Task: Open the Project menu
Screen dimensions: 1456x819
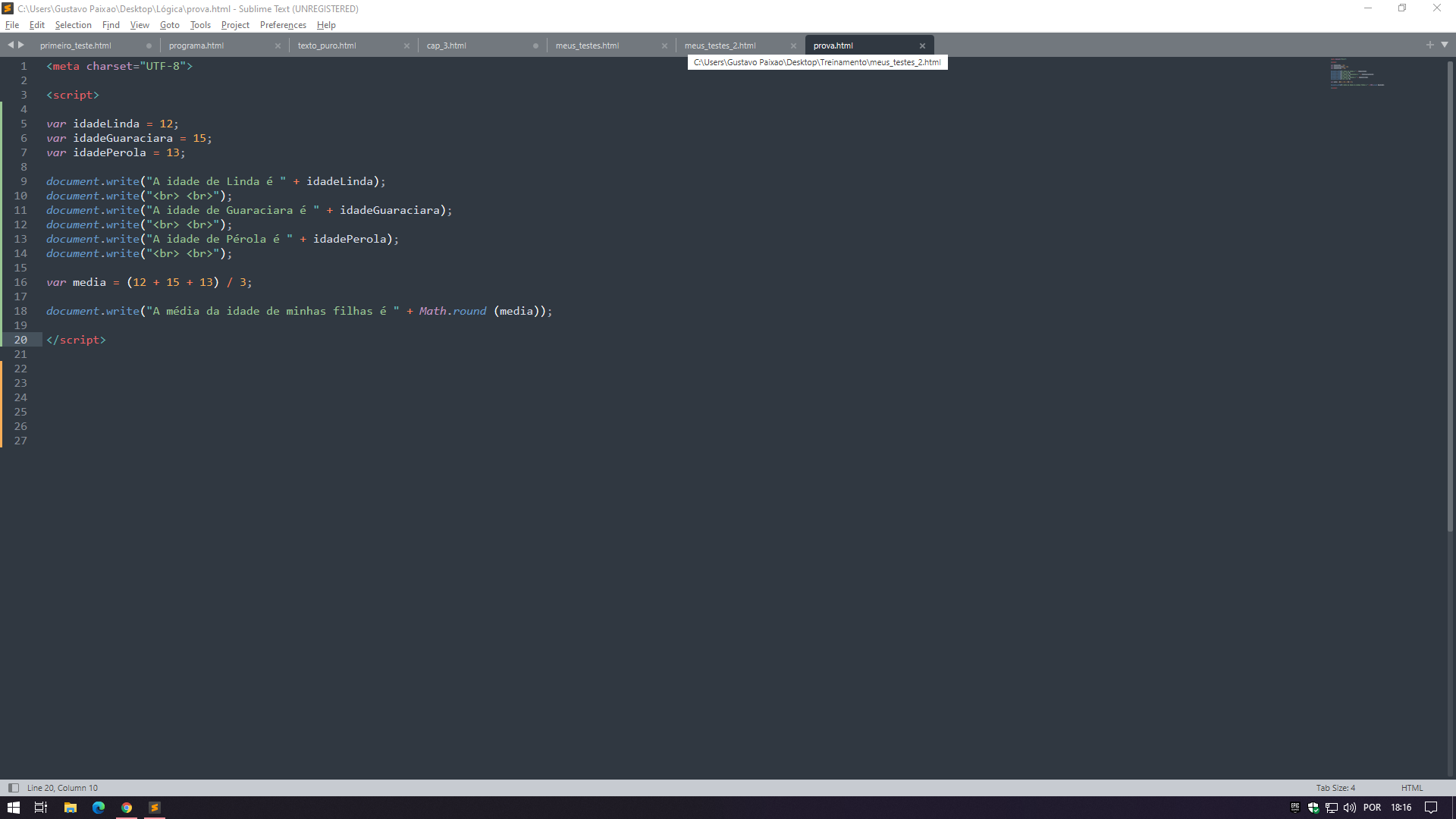Action: (235, 25)
